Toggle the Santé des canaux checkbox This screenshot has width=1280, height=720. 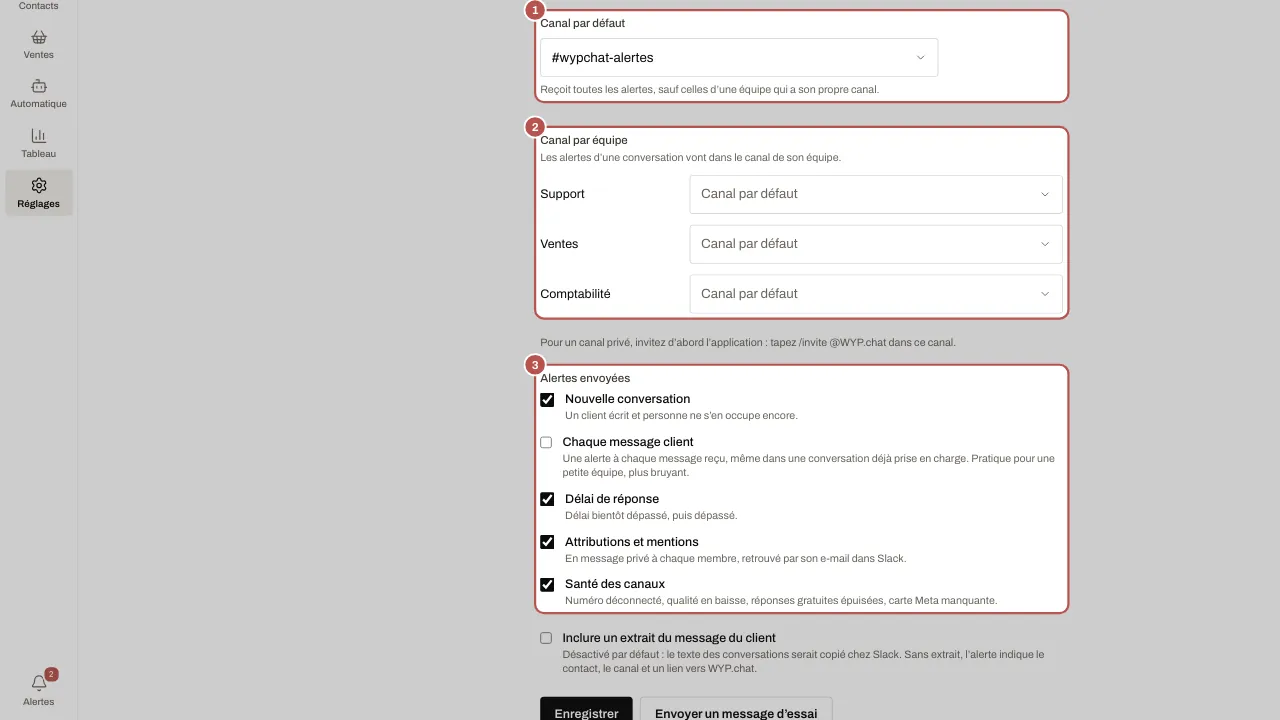coord(547,584)
